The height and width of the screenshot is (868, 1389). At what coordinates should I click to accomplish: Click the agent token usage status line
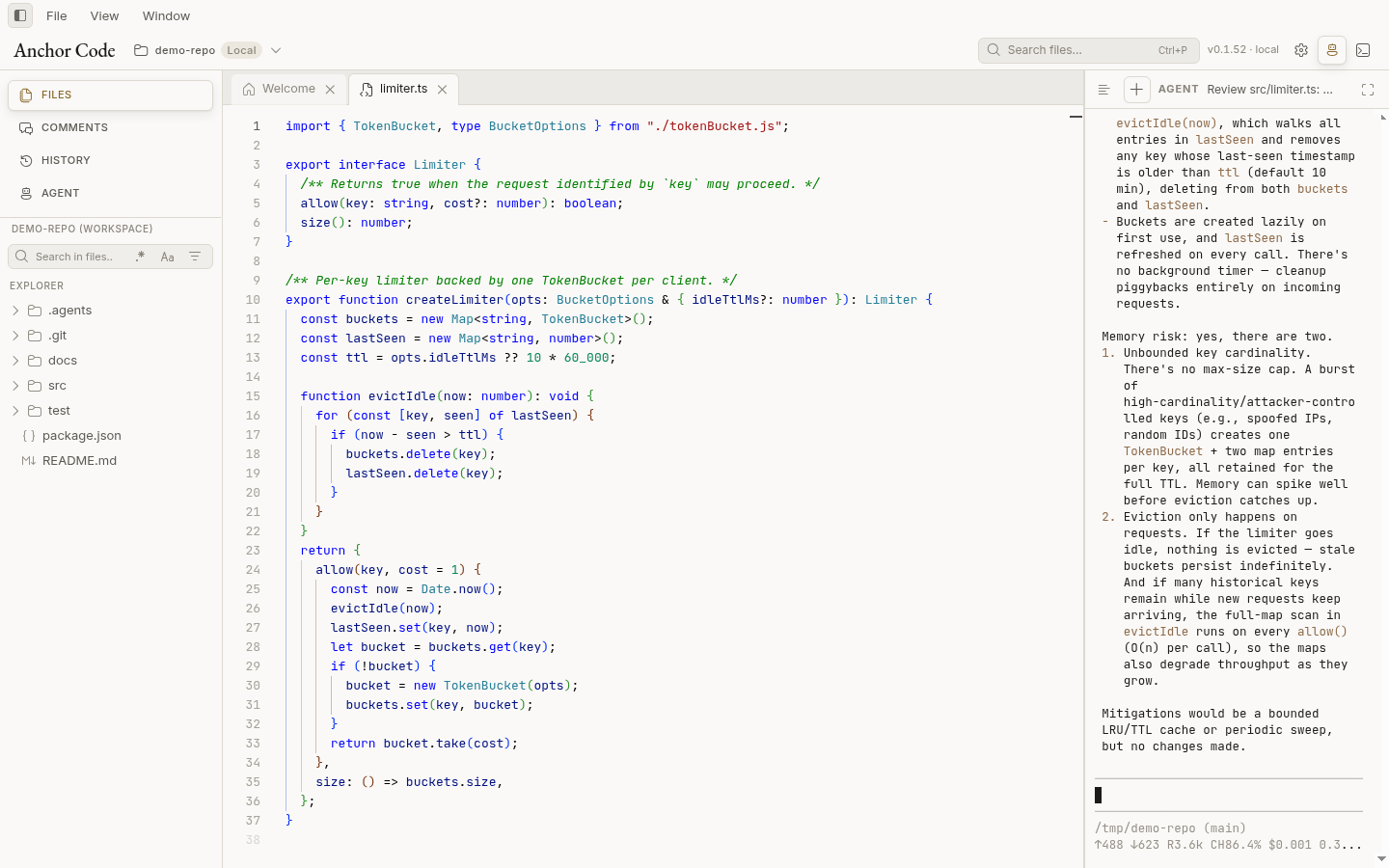1228,845
